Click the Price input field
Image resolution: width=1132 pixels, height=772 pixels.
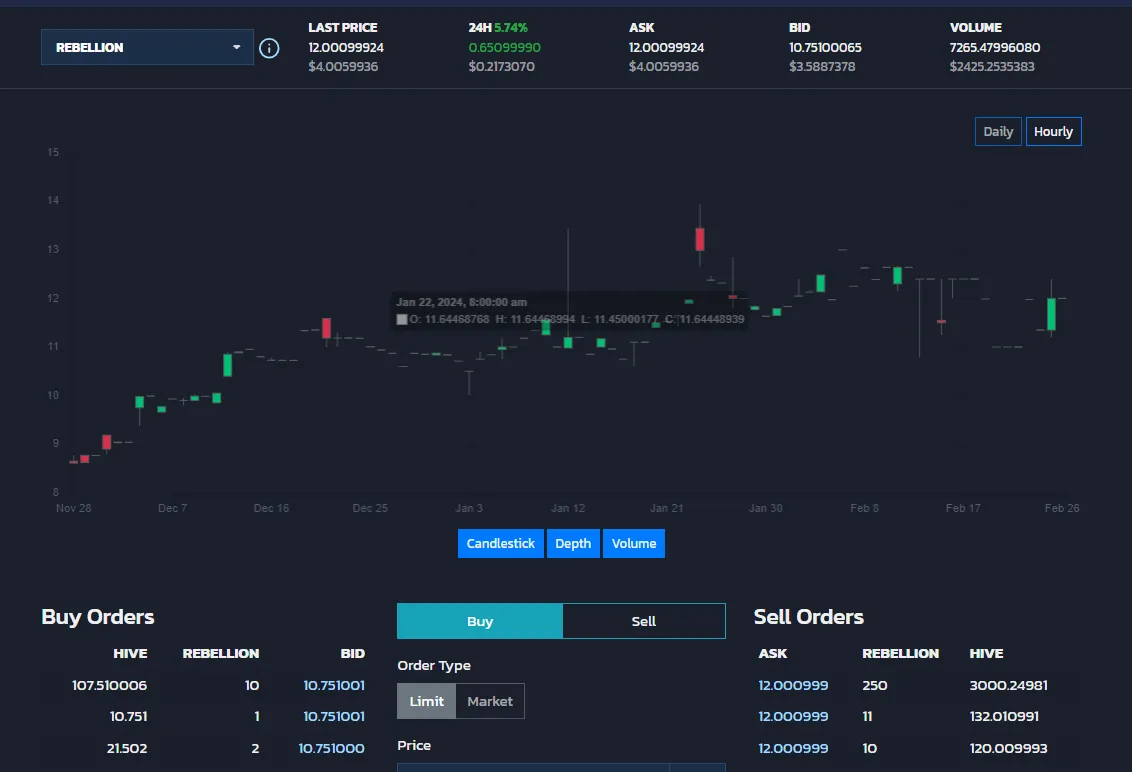click(534, 768)
